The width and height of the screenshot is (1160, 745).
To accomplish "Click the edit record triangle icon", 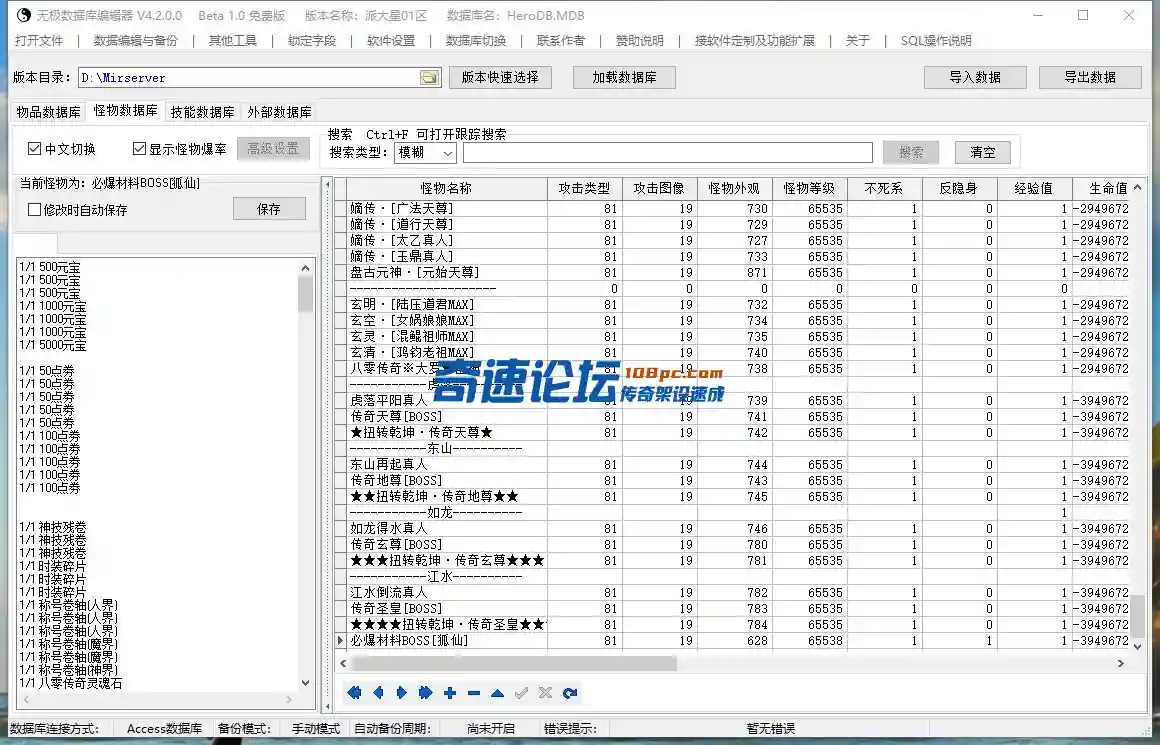I will pyautogui.click(x=497, y=692).
